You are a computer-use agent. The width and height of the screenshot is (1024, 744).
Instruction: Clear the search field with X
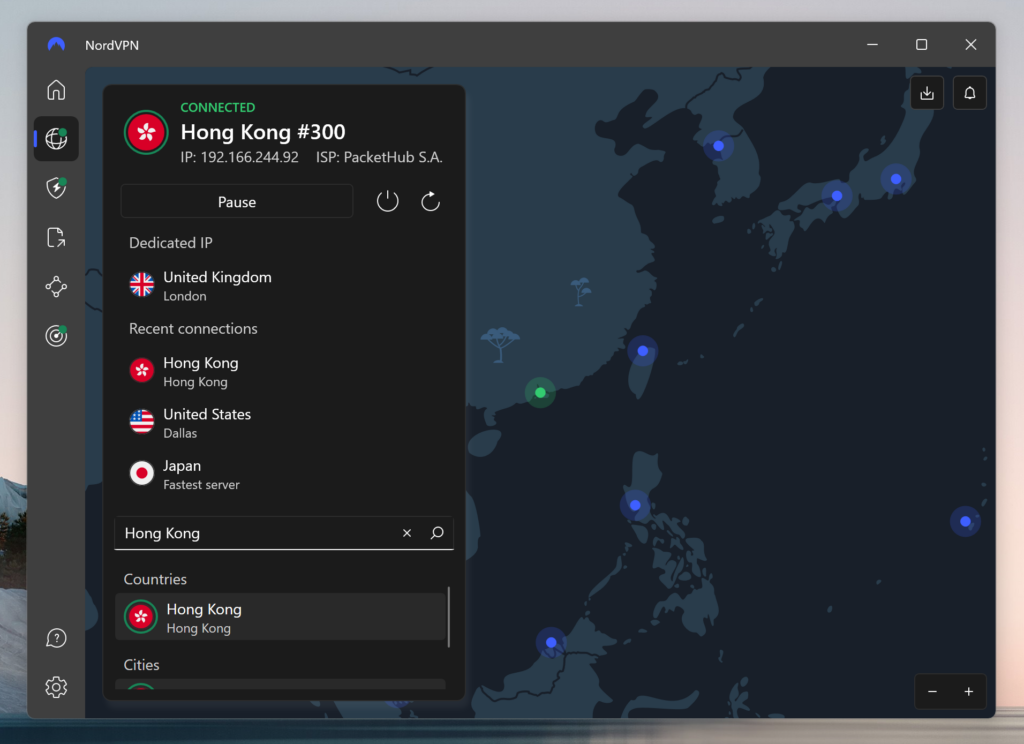(407, 533)
